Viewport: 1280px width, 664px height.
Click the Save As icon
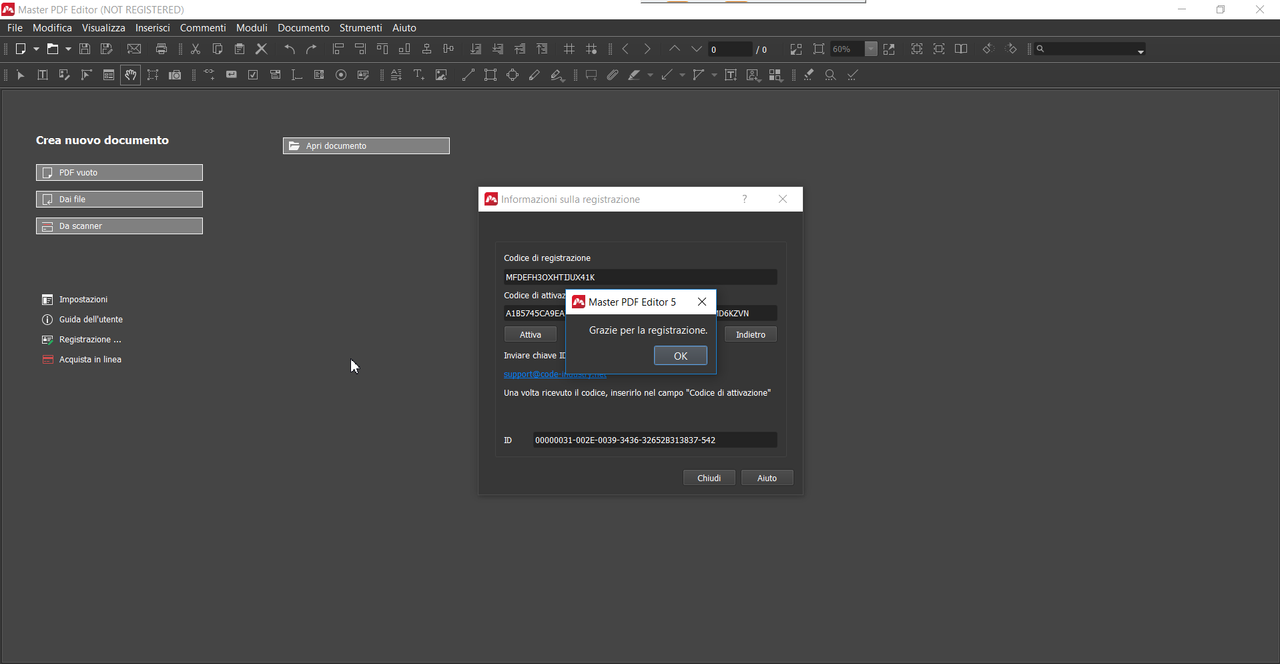106,49
